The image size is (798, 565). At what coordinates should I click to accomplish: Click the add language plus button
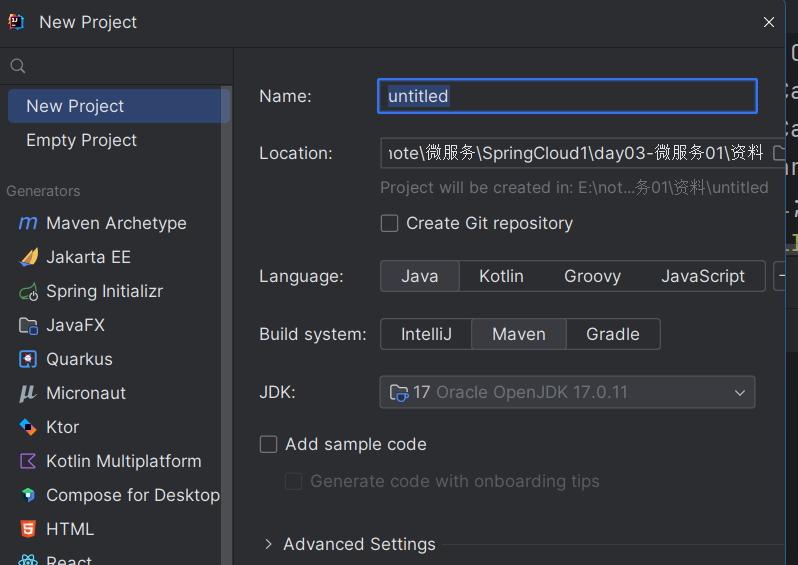tap(780, 276)
